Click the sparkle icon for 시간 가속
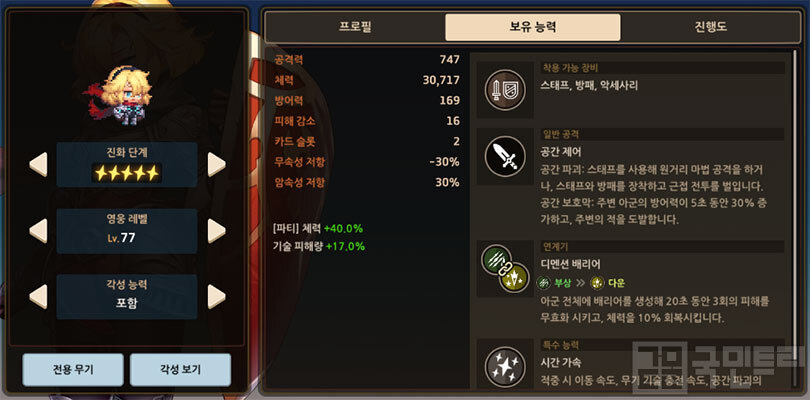This screenshot has height=400, width=810. coord(505,366)
